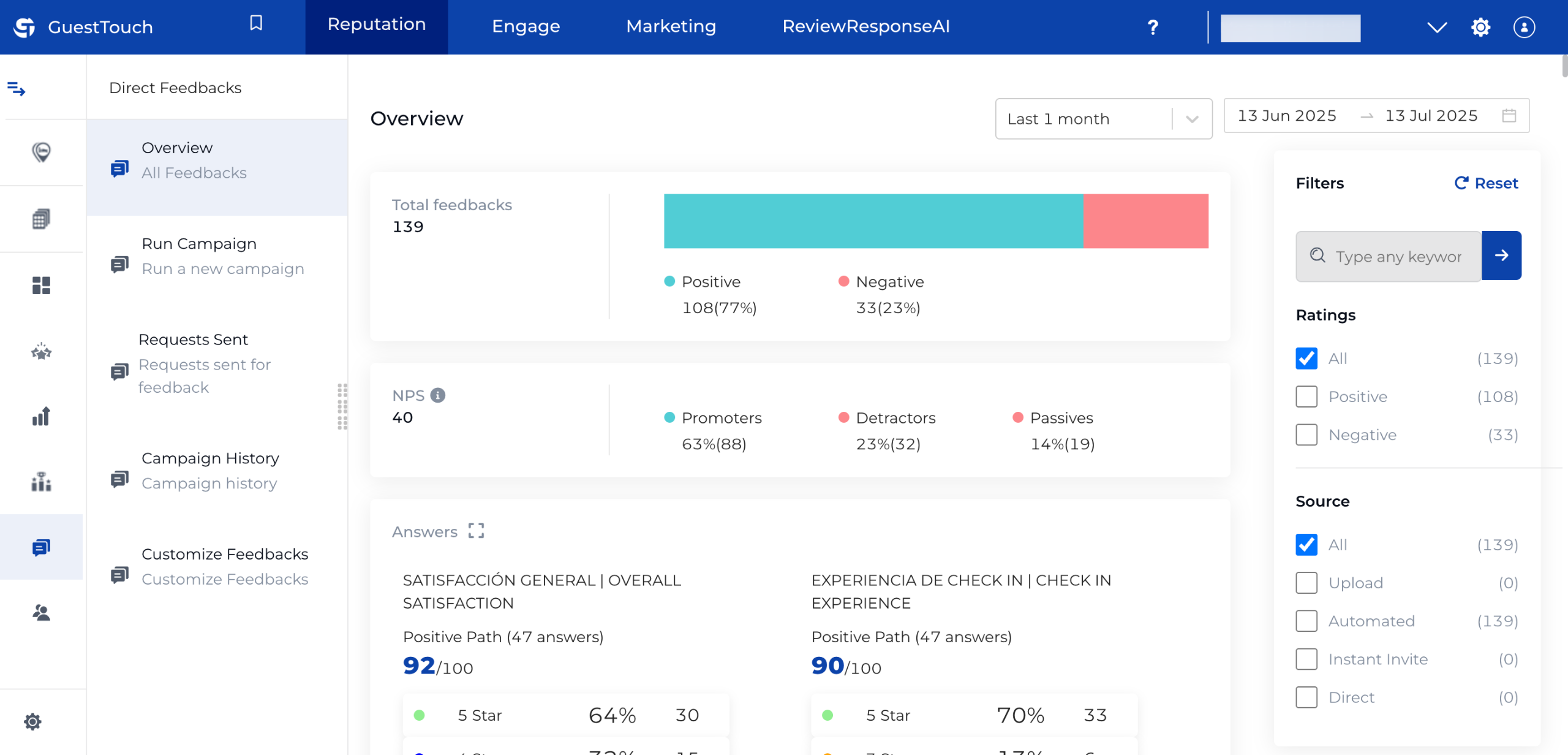Open the bar chart analytics sidebar icon

coord(41,417)
